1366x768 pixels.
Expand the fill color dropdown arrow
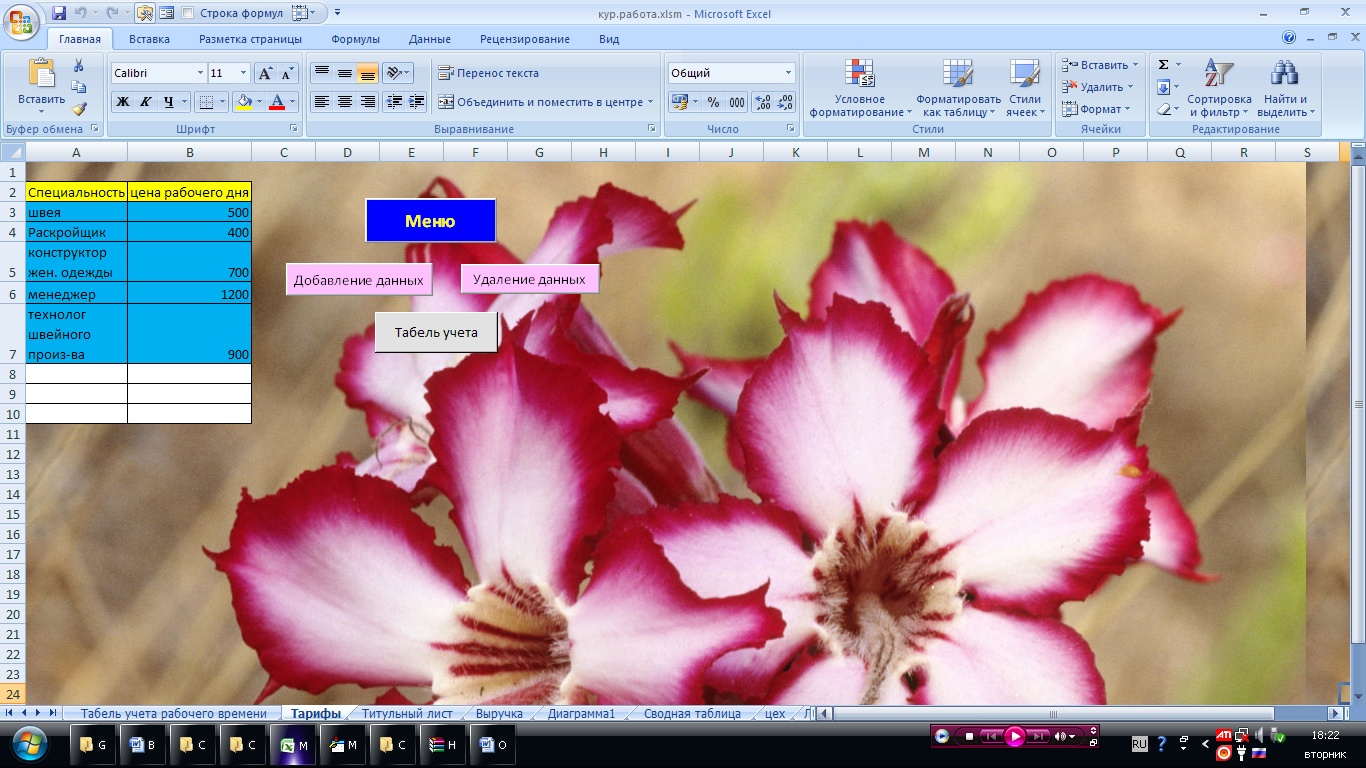click(x=260, y=102)
